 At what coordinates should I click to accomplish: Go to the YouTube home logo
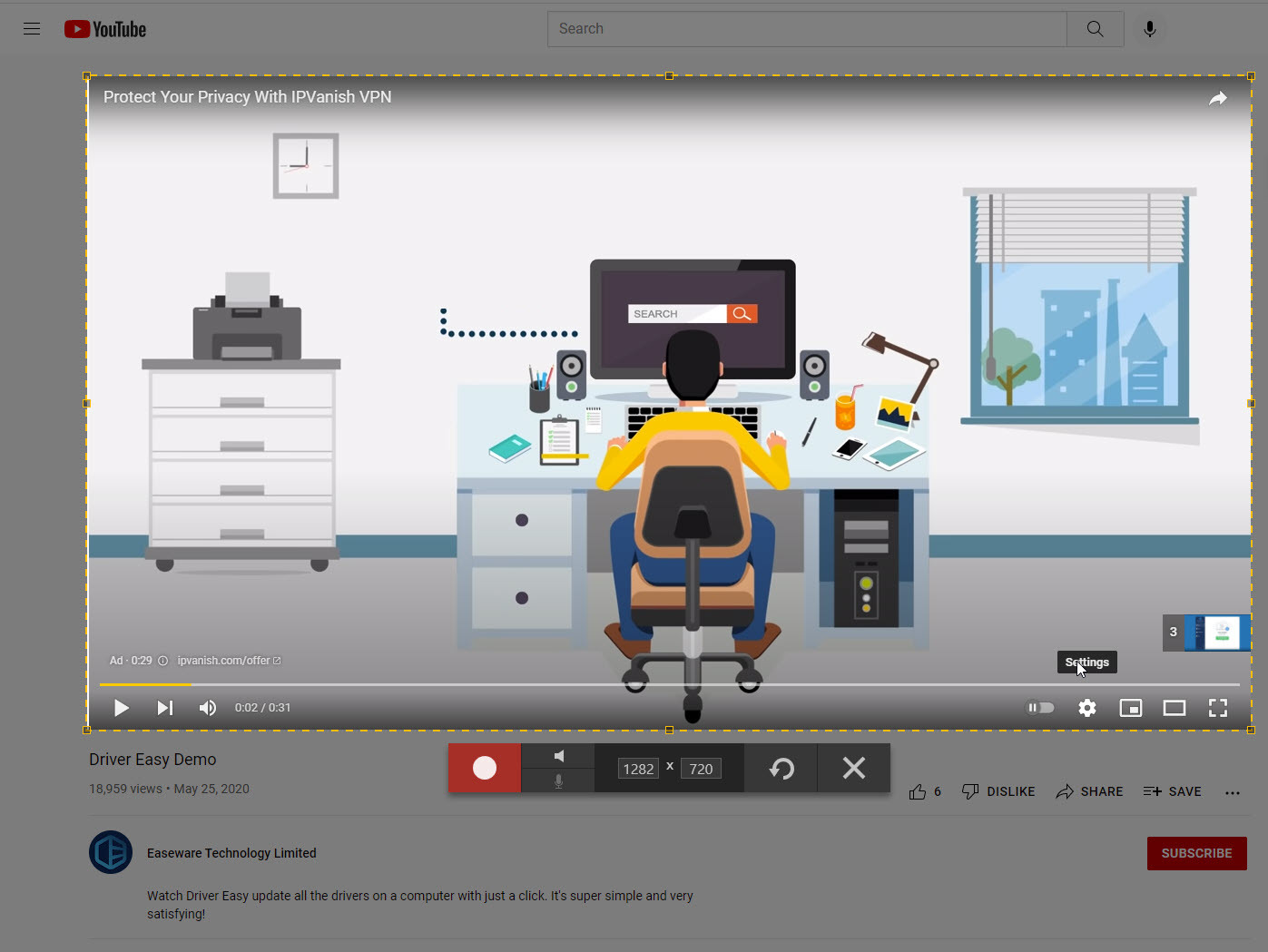(x=105, y=29)
